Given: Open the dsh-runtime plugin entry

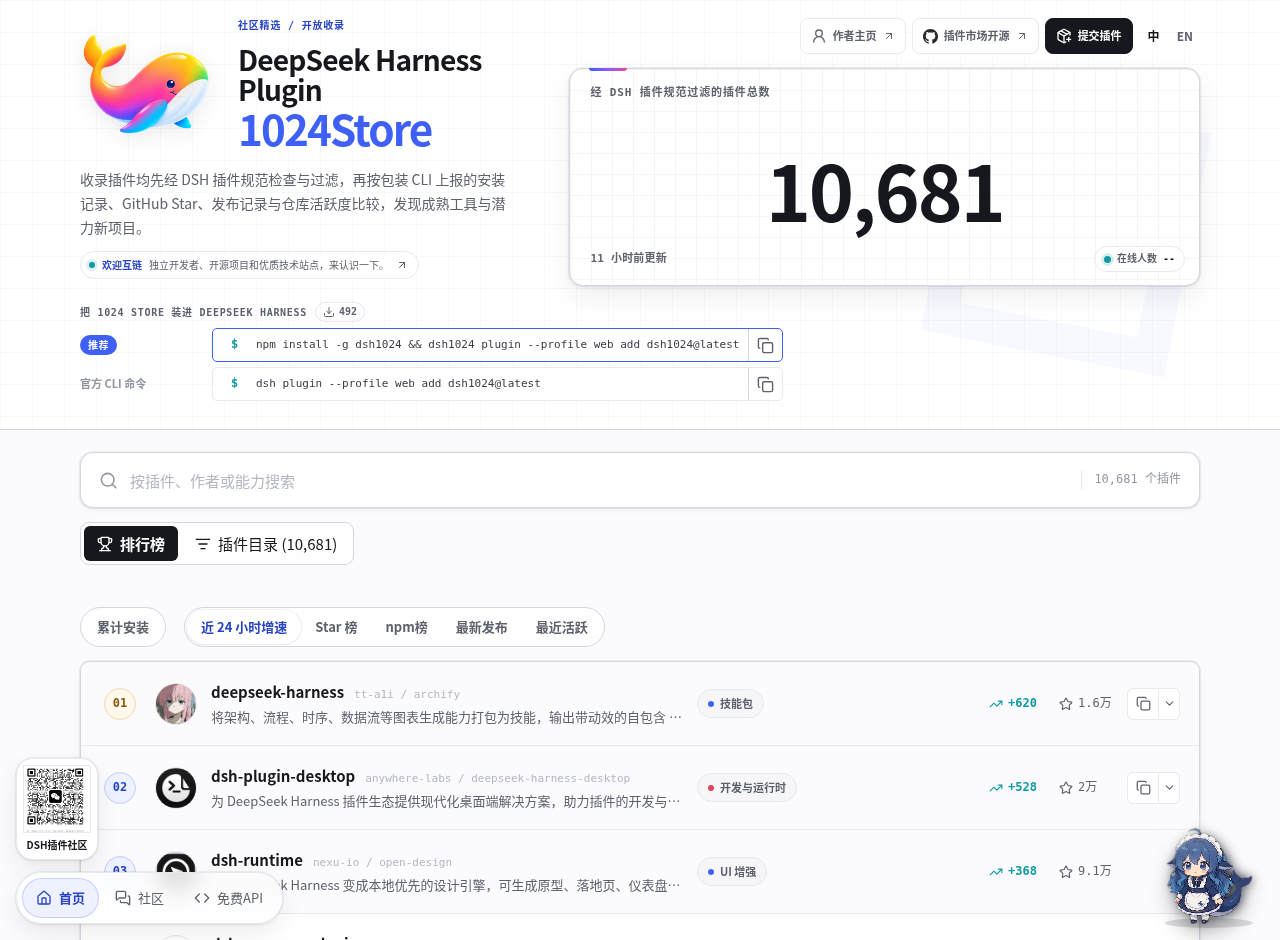Looking at the screenshot, I should pos(257,860).
